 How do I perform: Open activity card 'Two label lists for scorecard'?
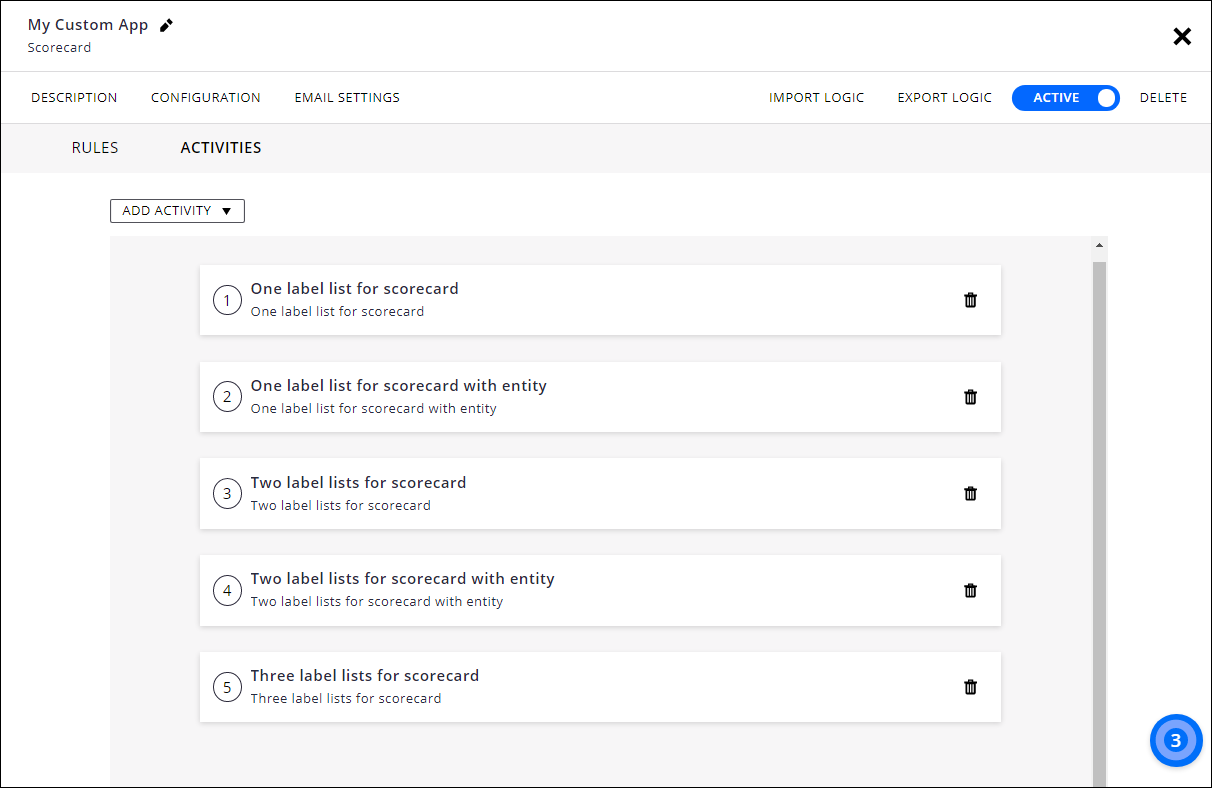[600, 493]
